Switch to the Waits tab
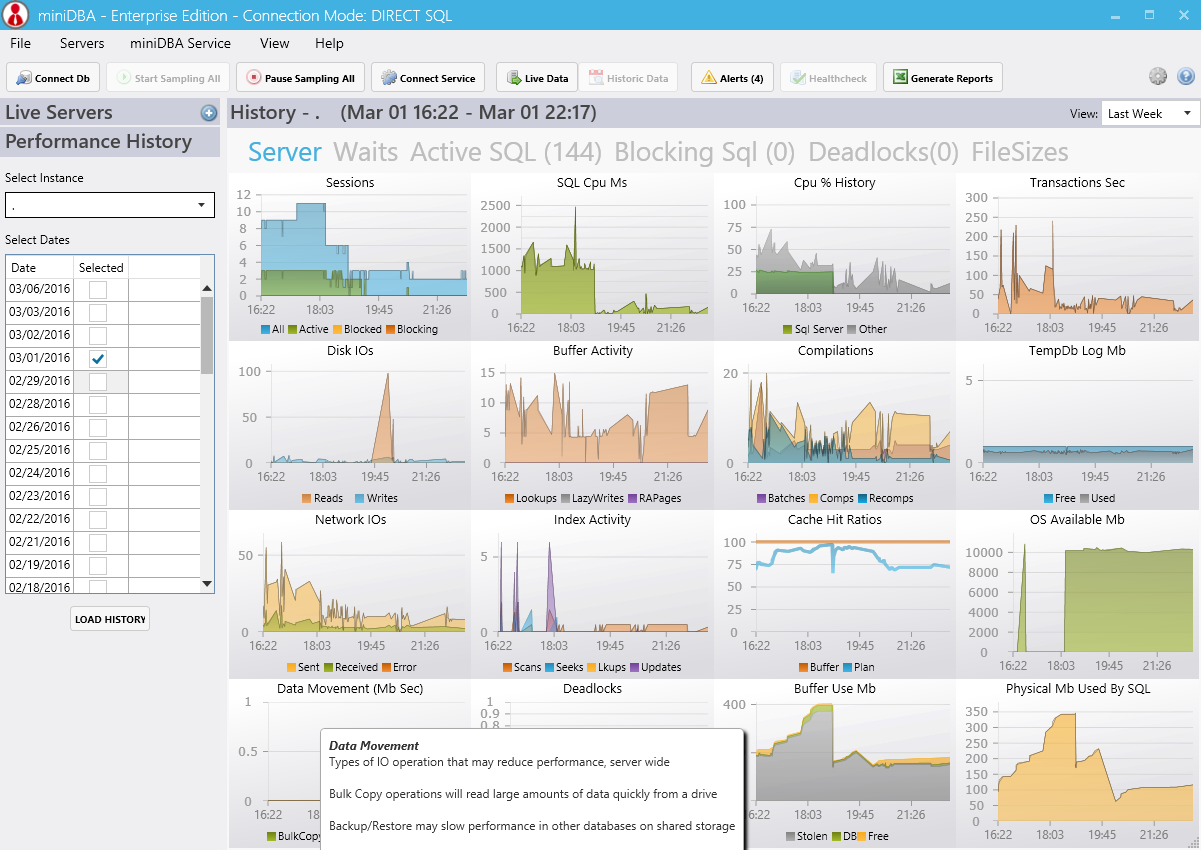This screenshot has height=850, width=1201. click(x=365, y=152)
